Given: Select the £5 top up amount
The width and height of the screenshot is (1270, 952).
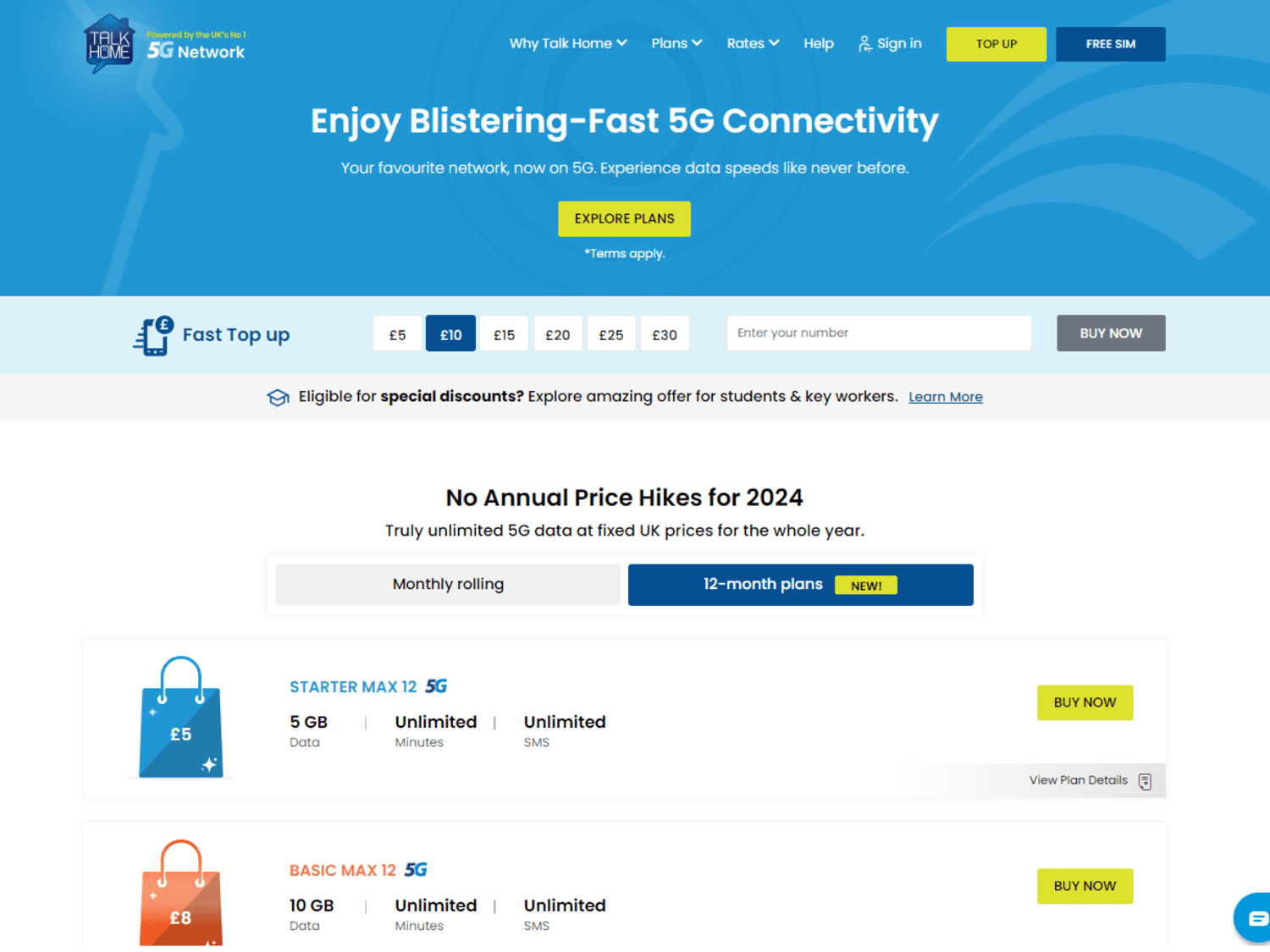Looking at the screenshot, I should coord(397,334).
